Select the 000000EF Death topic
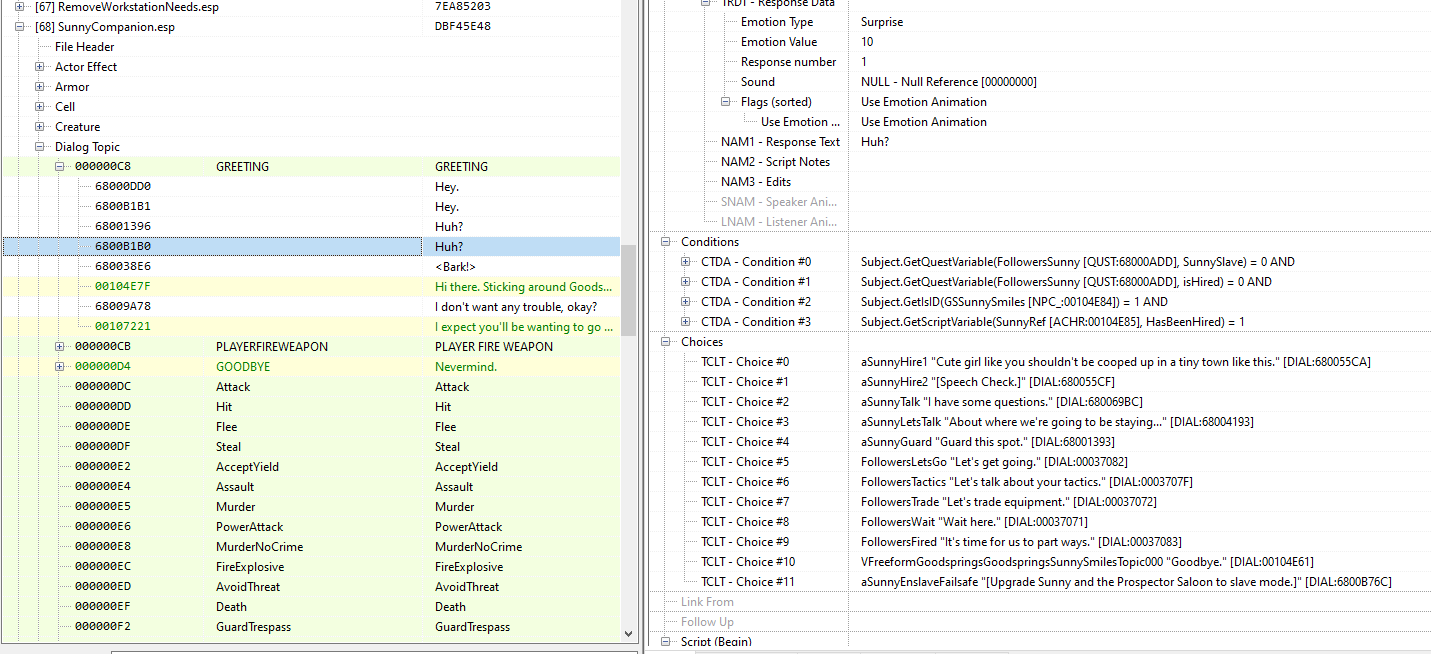This screenshot has height=654, width=1431. click(310, 607)
